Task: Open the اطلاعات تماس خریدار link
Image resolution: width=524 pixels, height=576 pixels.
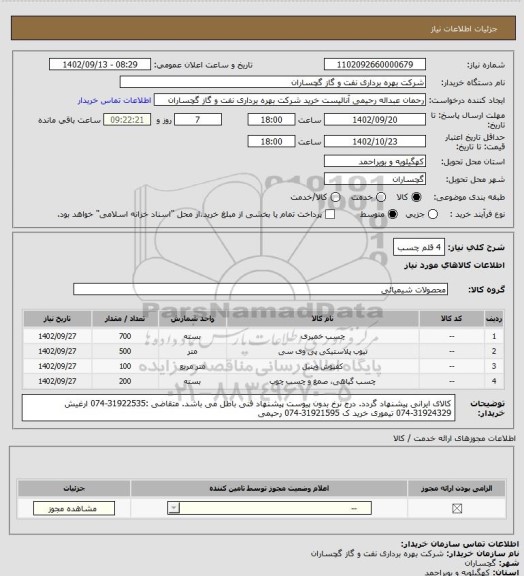Action: [x=114, y=100]
